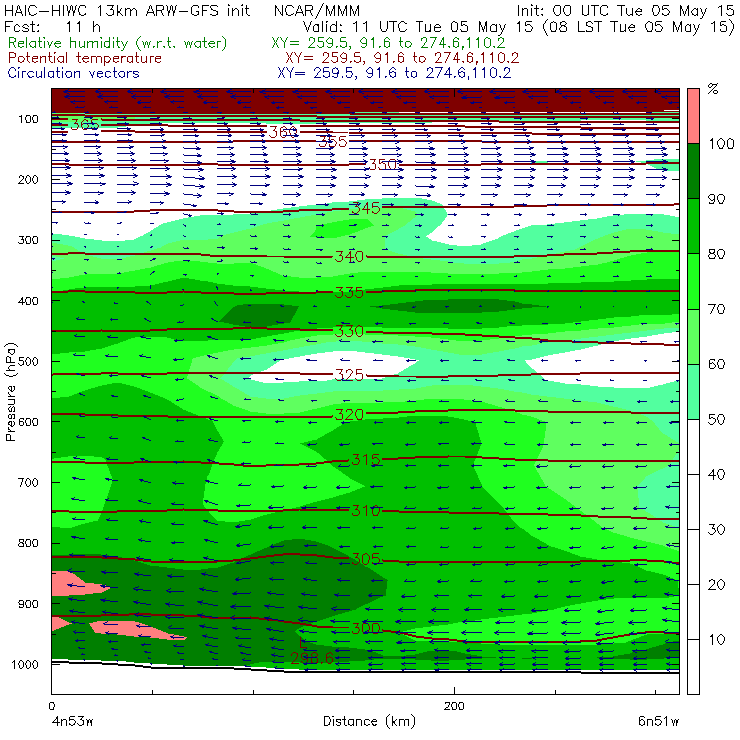Click the 50-60% aqua legend band

pyautogui.click(x=693, y=392)
